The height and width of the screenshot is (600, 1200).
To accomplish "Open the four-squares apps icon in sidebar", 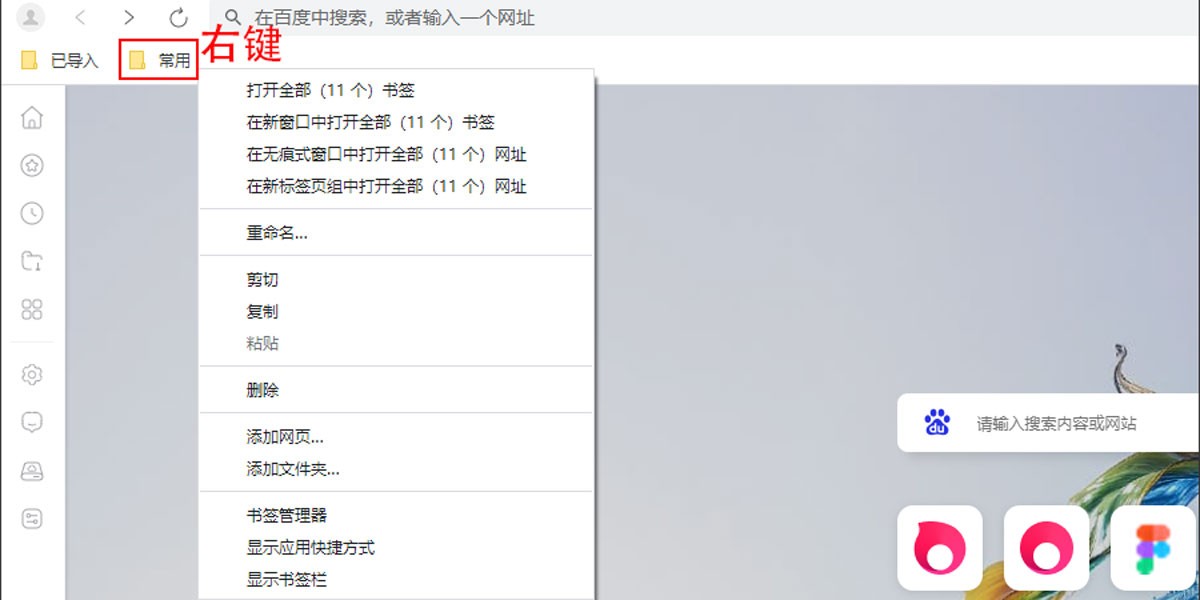I will pyautogui.click(x=32, y=309).
